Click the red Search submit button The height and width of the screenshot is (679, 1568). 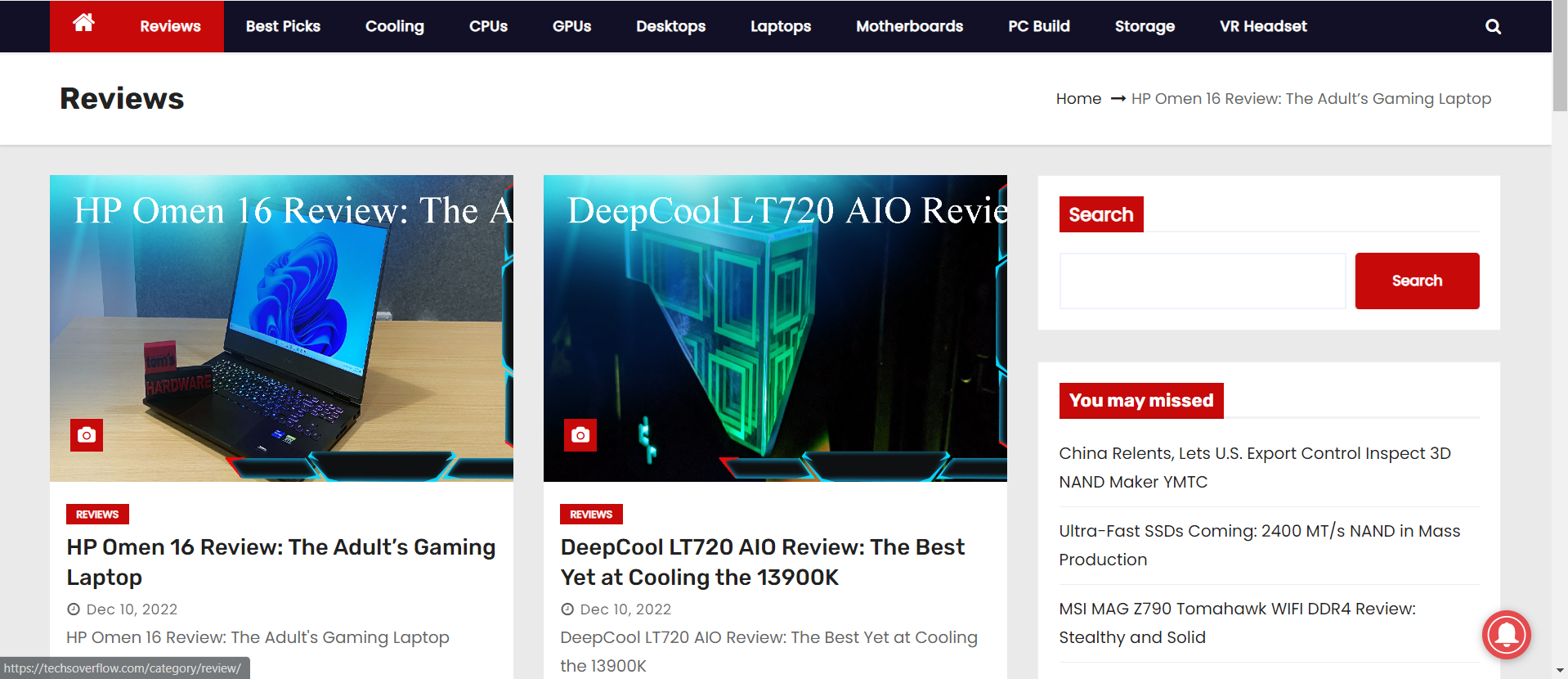pos(1417,281)
